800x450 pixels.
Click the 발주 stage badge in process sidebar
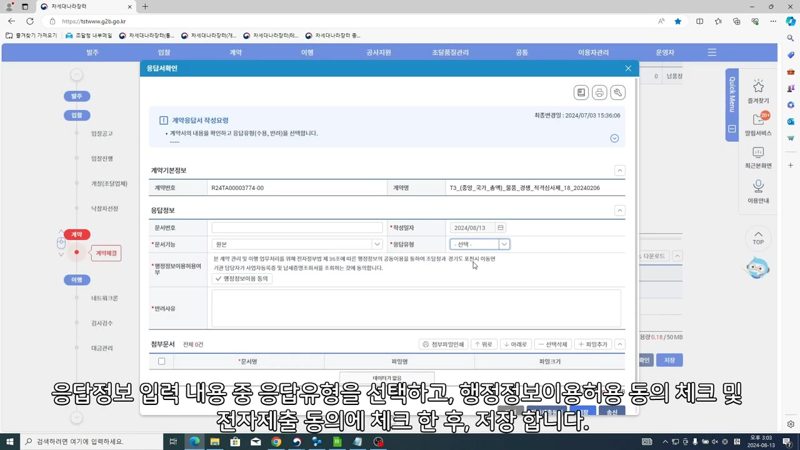pyautogui.click(x=77, y=96)
